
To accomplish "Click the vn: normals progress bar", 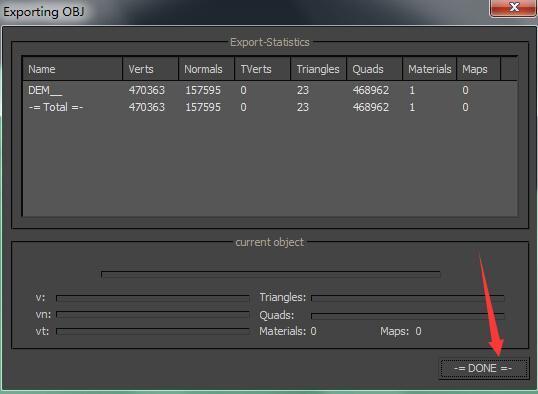I will pyautogui.click(x=153, y=314).
